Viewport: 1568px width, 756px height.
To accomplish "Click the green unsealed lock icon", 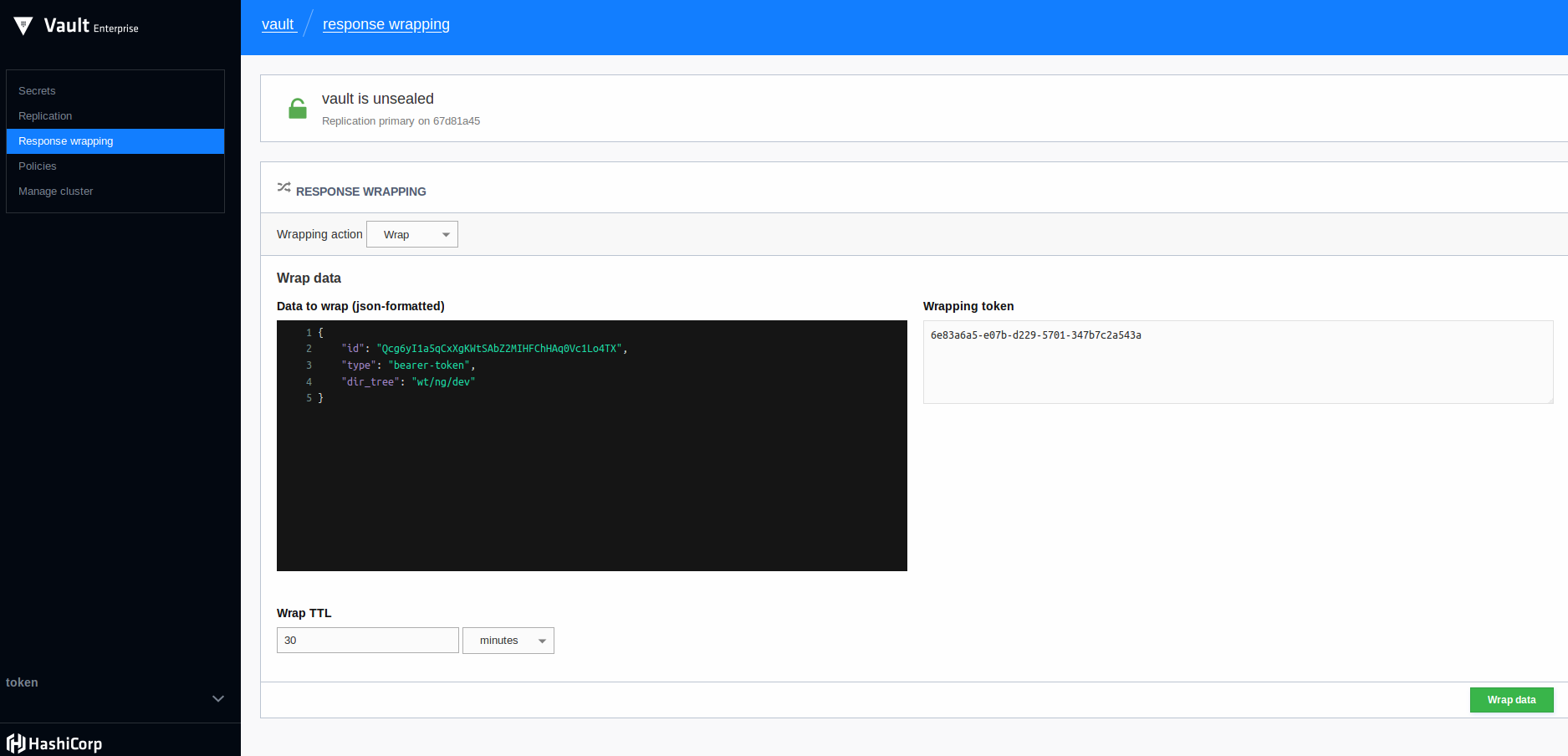I will 298,109.
